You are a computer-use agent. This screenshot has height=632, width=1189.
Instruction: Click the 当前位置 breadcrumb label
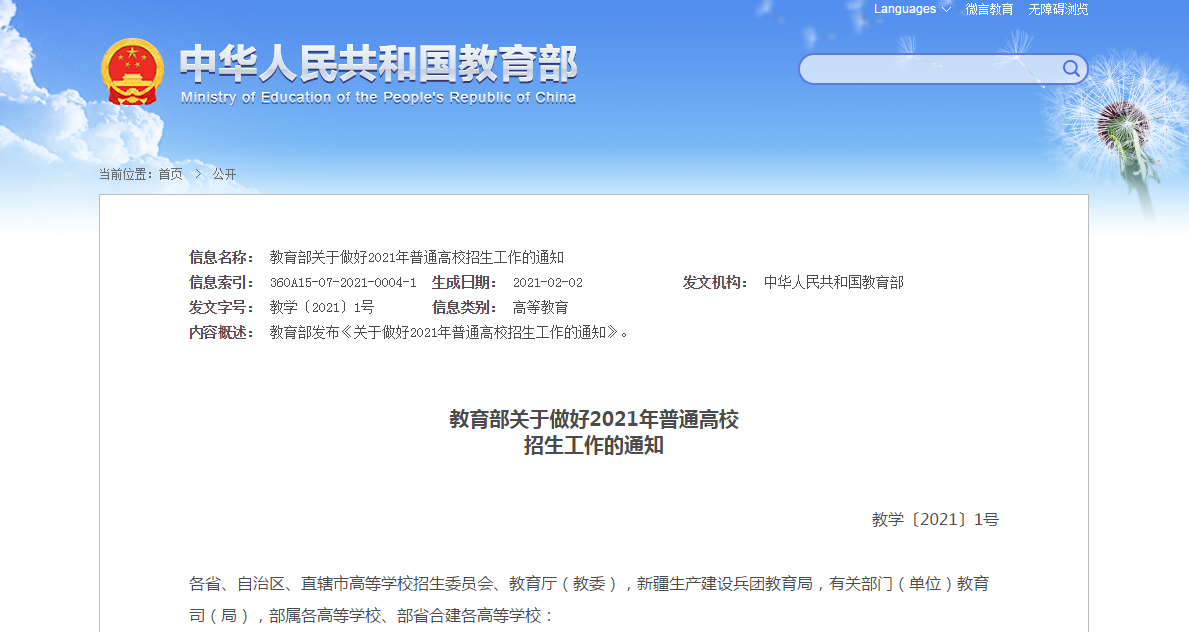tap(127, 175)
